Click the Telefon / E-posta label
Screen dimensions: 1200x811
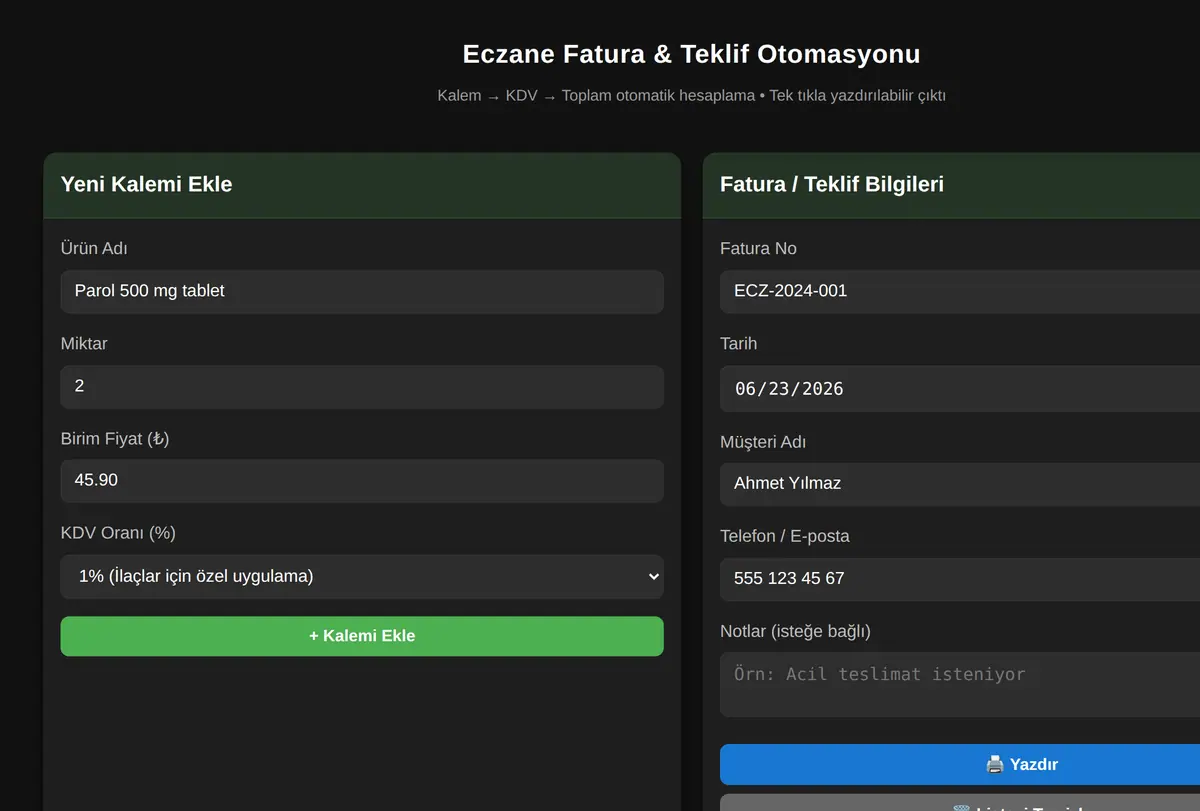785,536
